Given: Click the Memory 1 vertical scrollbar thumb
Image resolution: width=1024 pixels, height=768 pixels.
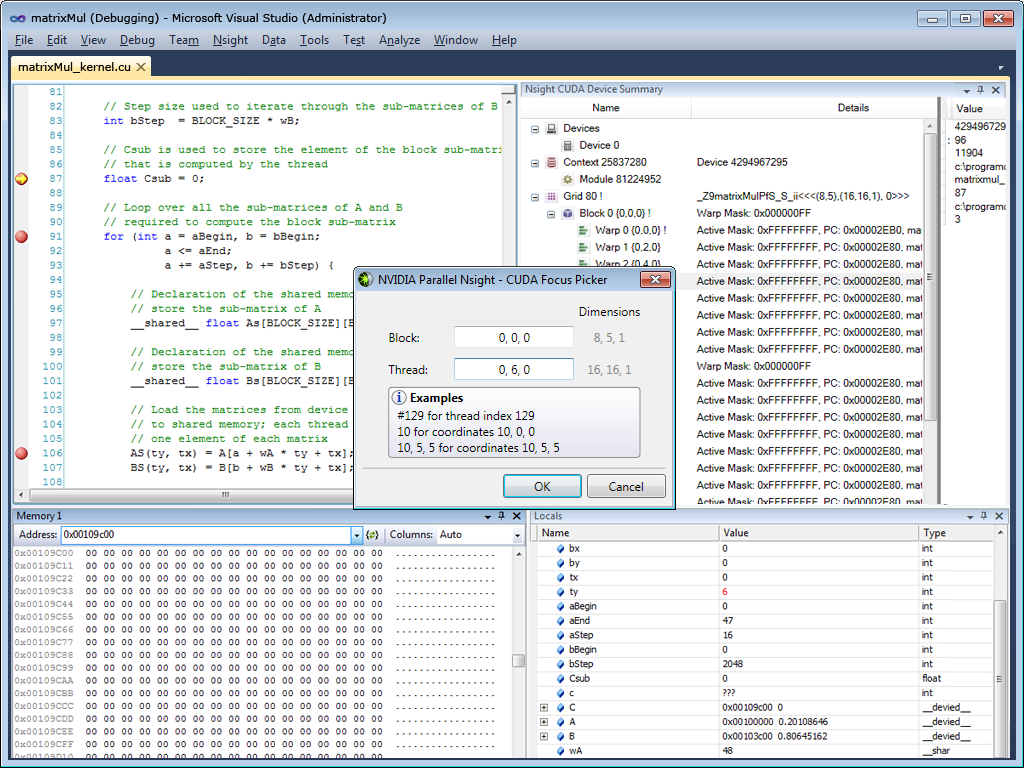Looking at the screenshot, I should (x=518, y=661).
